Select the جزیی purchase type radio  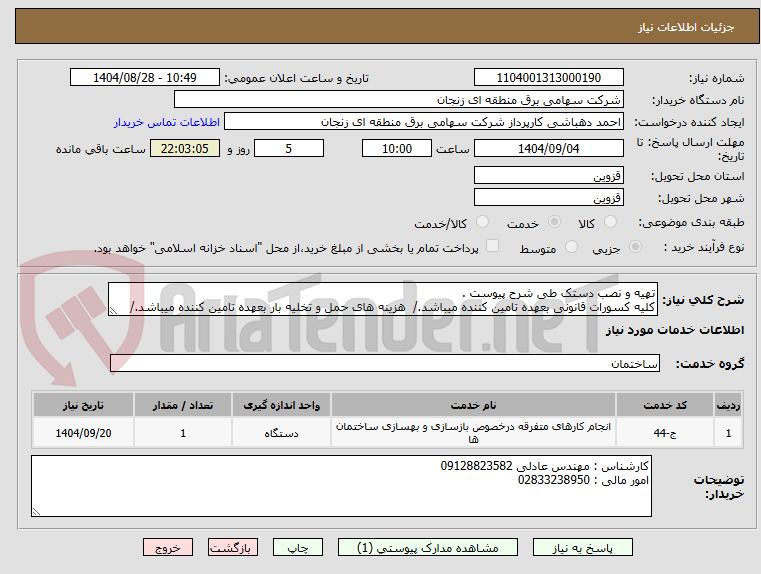pyautogui.click(x=635, y=247)
